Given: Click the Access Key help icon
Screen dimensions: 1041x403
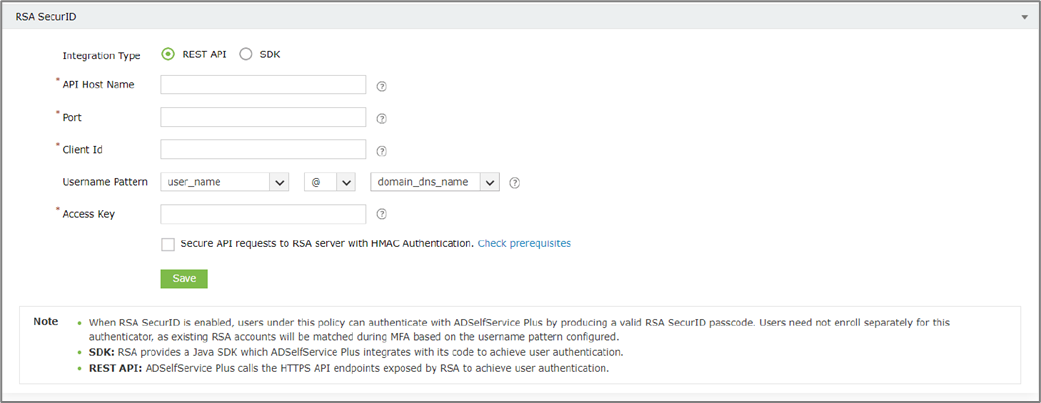Looking at the screenshot, I should click(x=382, y=214).
